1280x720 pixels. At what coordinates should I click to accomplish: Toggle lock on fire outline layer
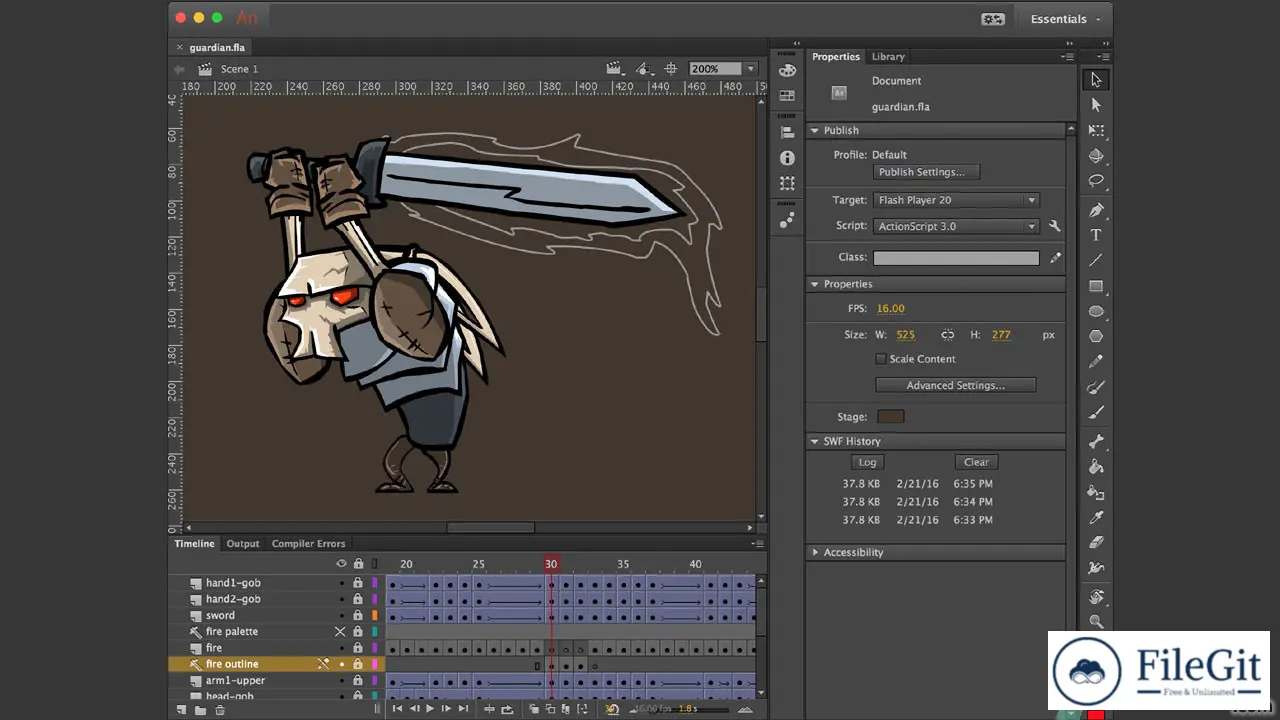pos(357,664)
